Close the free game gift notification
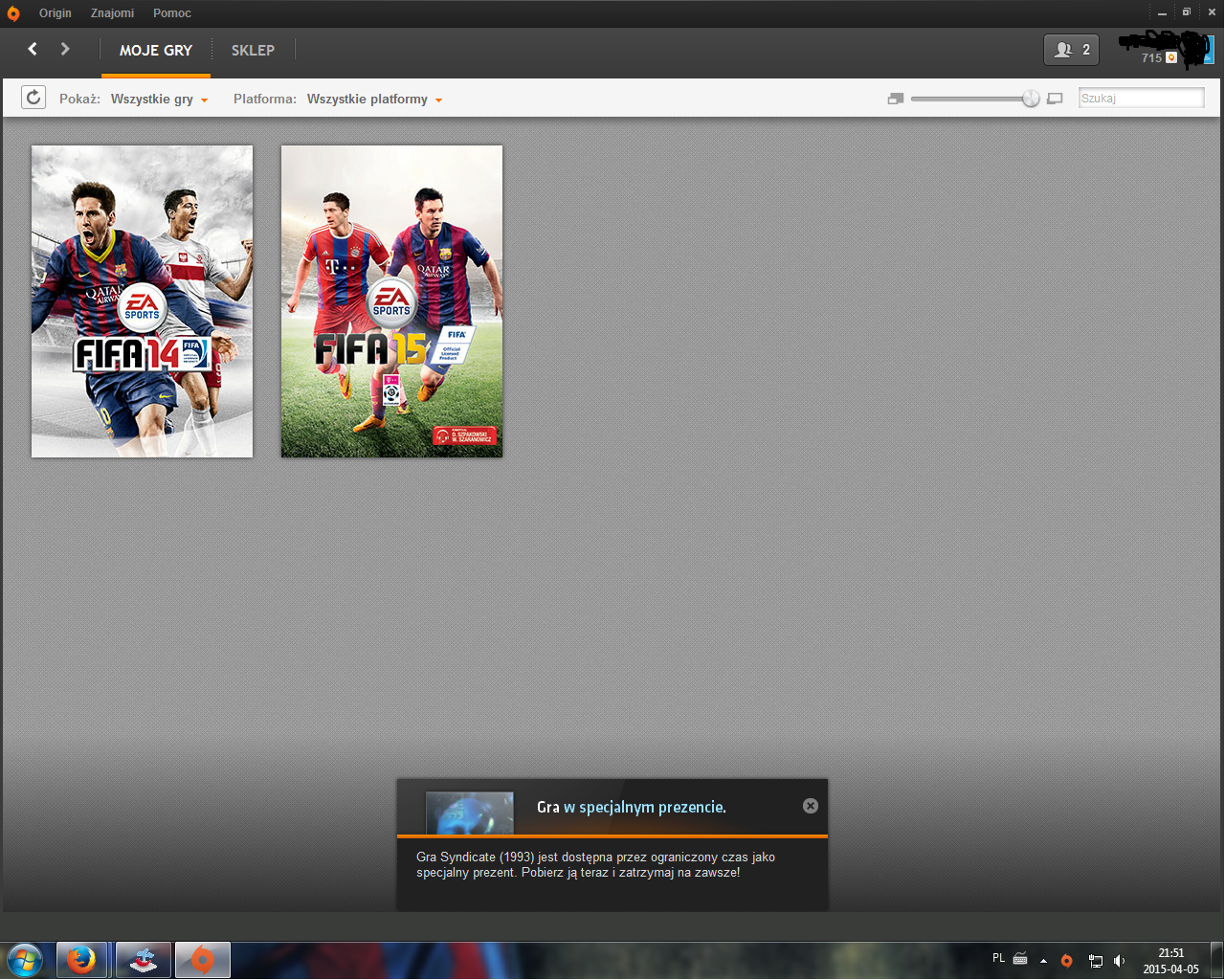This screenshot has width=1225, height=980. pyautogui.click(x=811, y=806)
